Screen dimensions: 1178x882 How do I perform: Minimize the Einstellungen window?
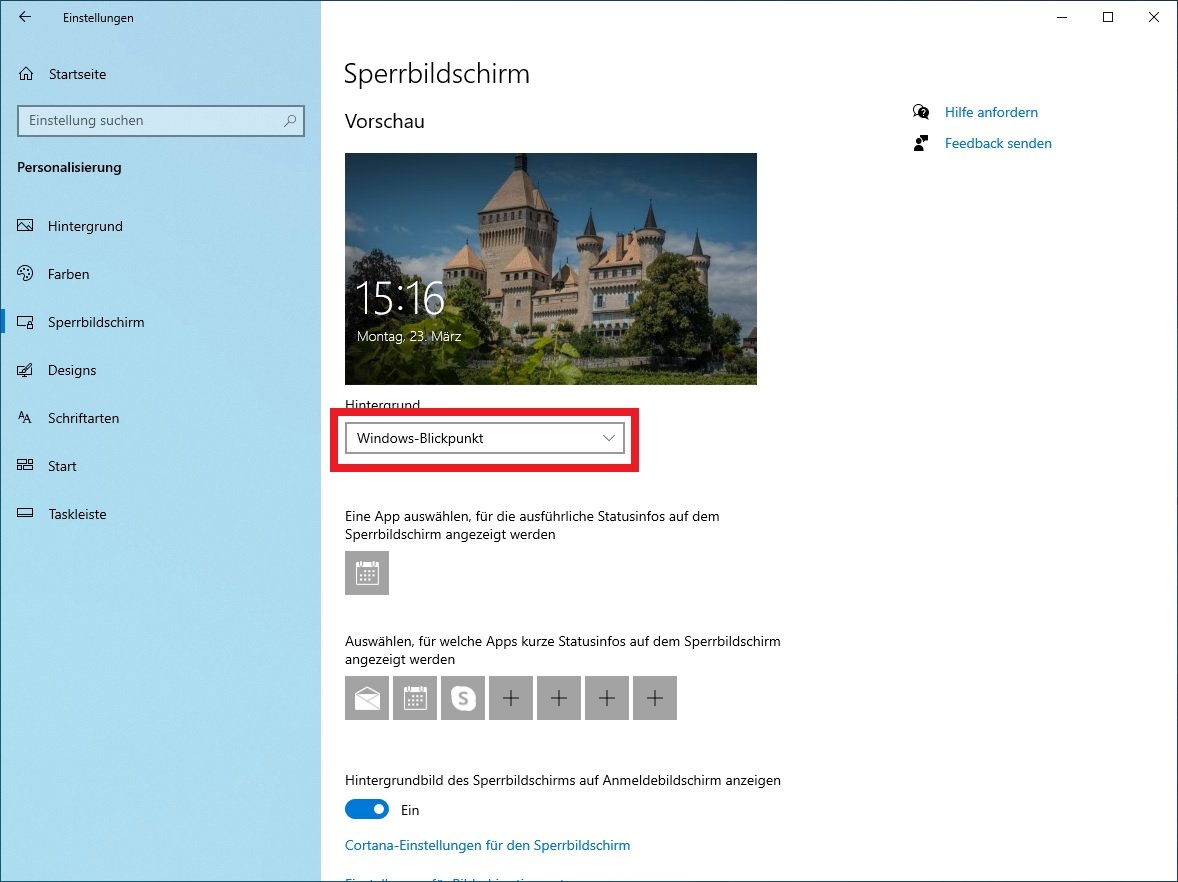click(x=1062, y=17)
